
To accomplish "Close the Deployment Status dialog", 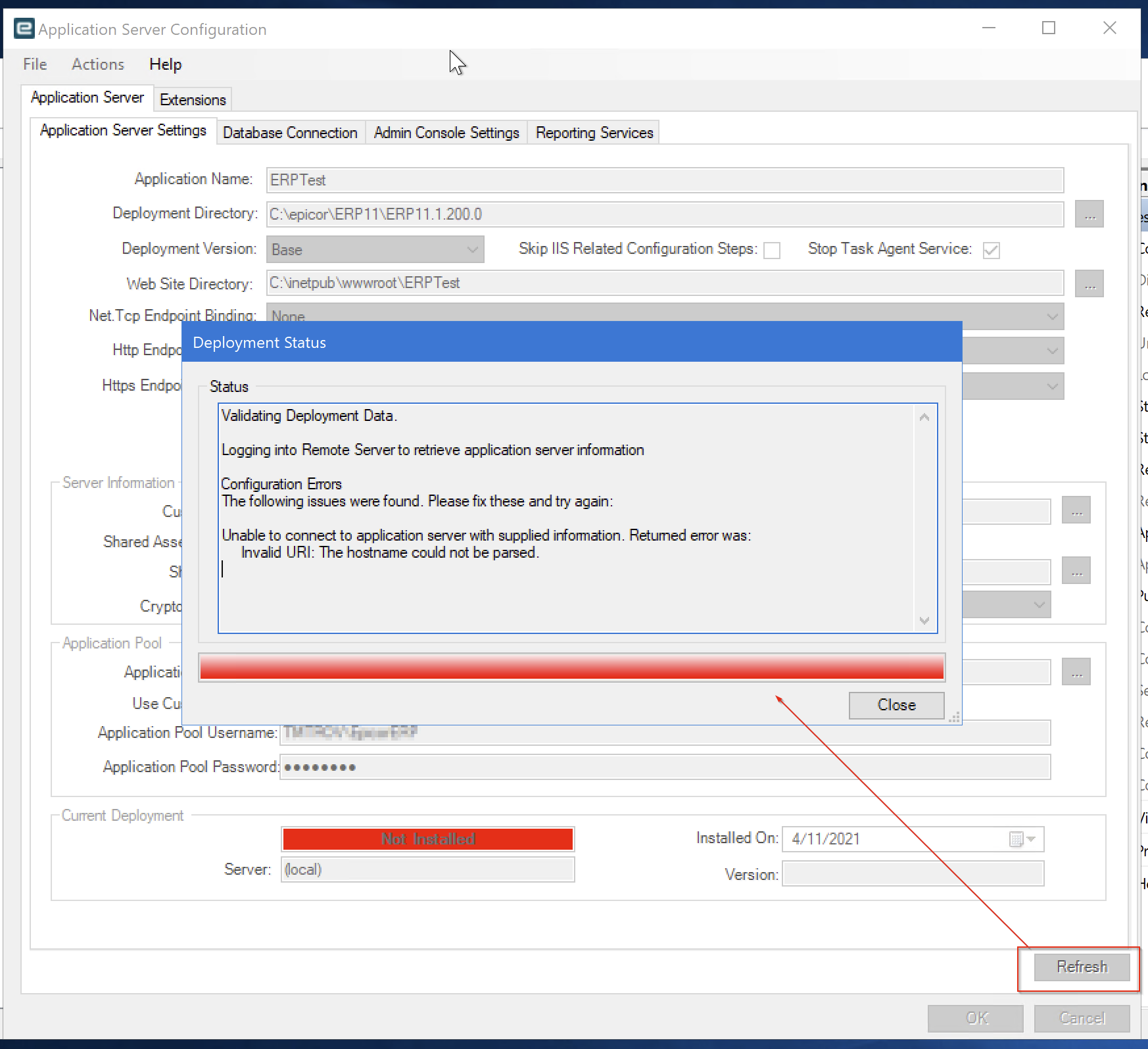I will tap(896, 705).
